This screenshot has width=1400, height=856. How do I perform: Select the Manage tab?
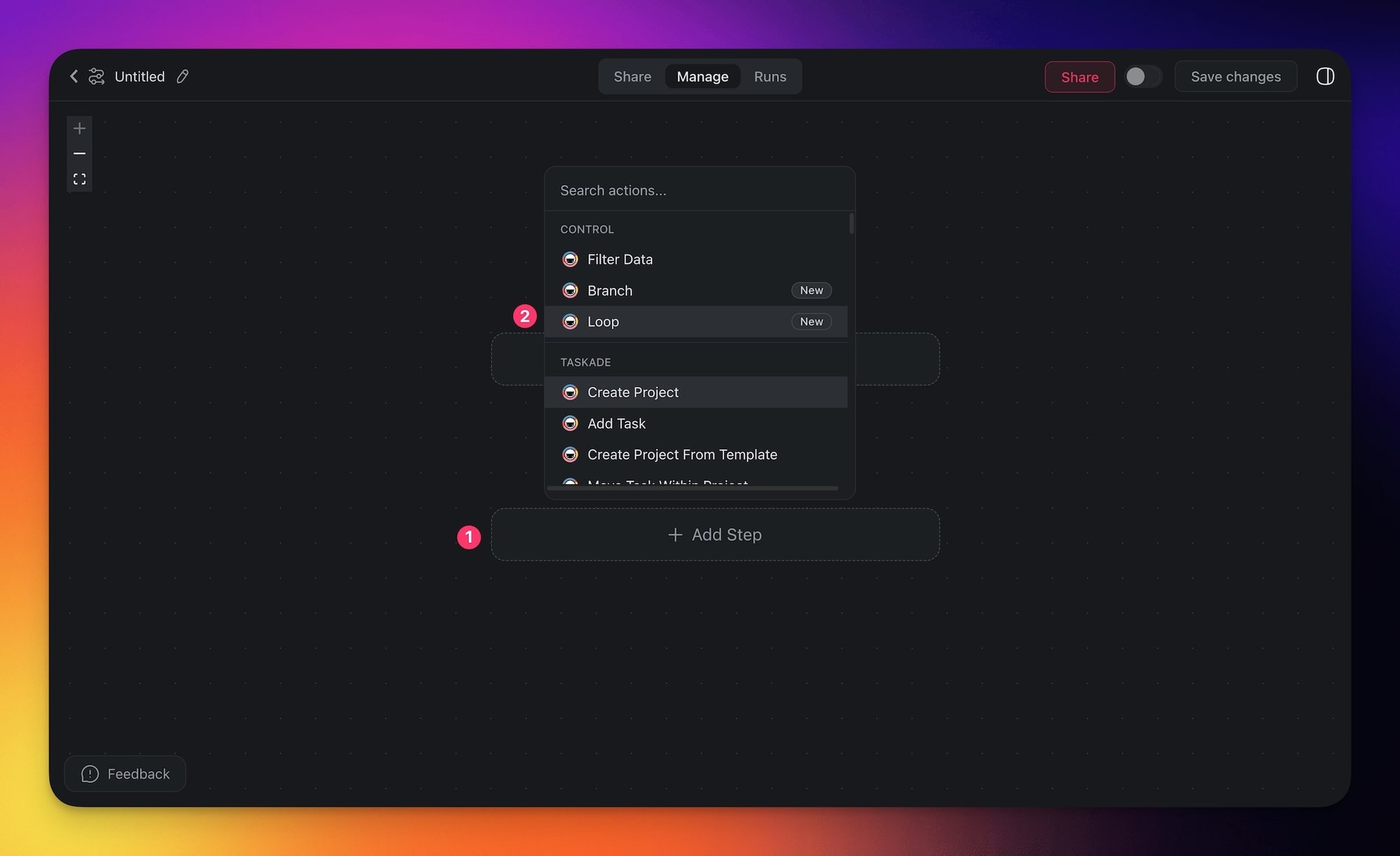pos(702,77)
